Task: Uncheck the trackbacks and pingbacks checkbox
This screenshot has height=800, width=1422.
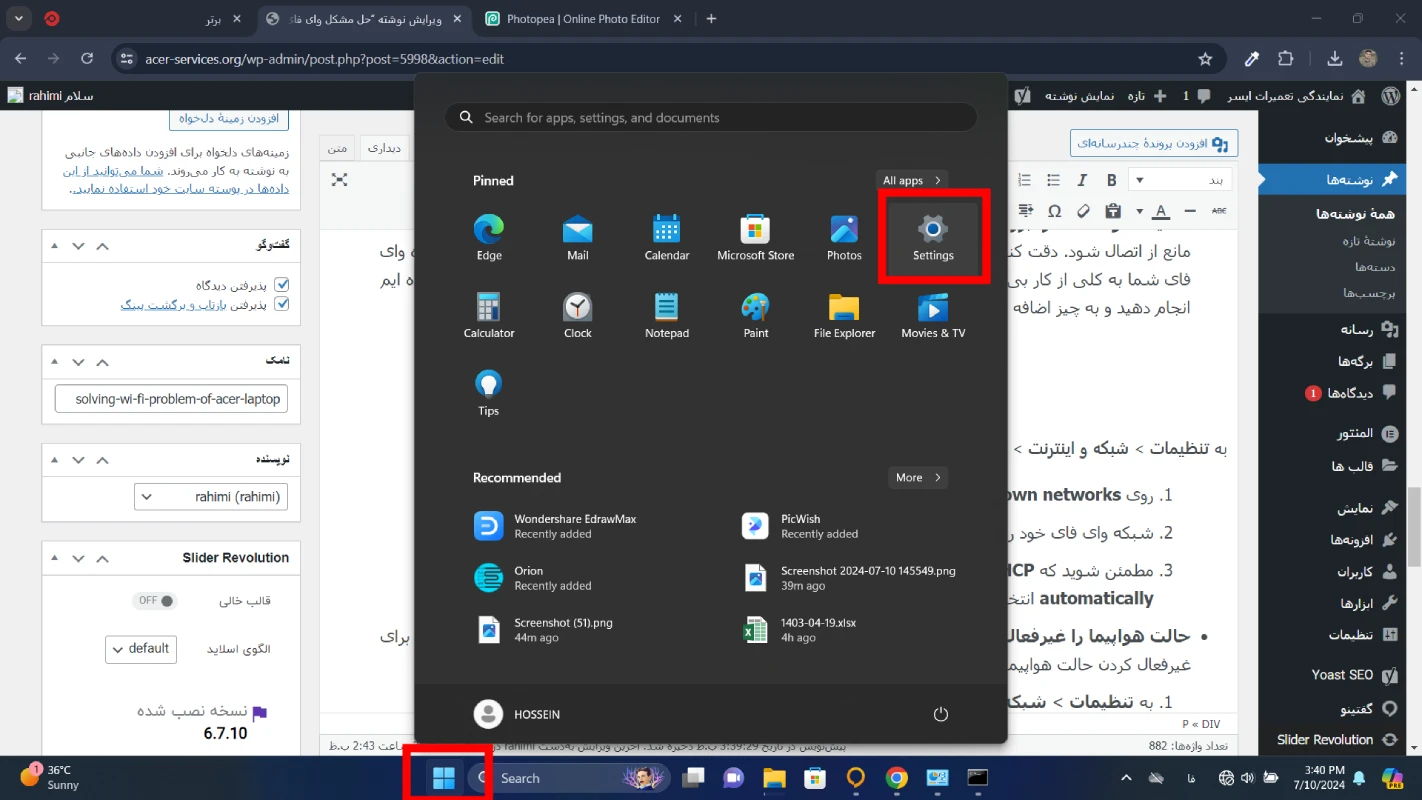Action: pos(282,305)
